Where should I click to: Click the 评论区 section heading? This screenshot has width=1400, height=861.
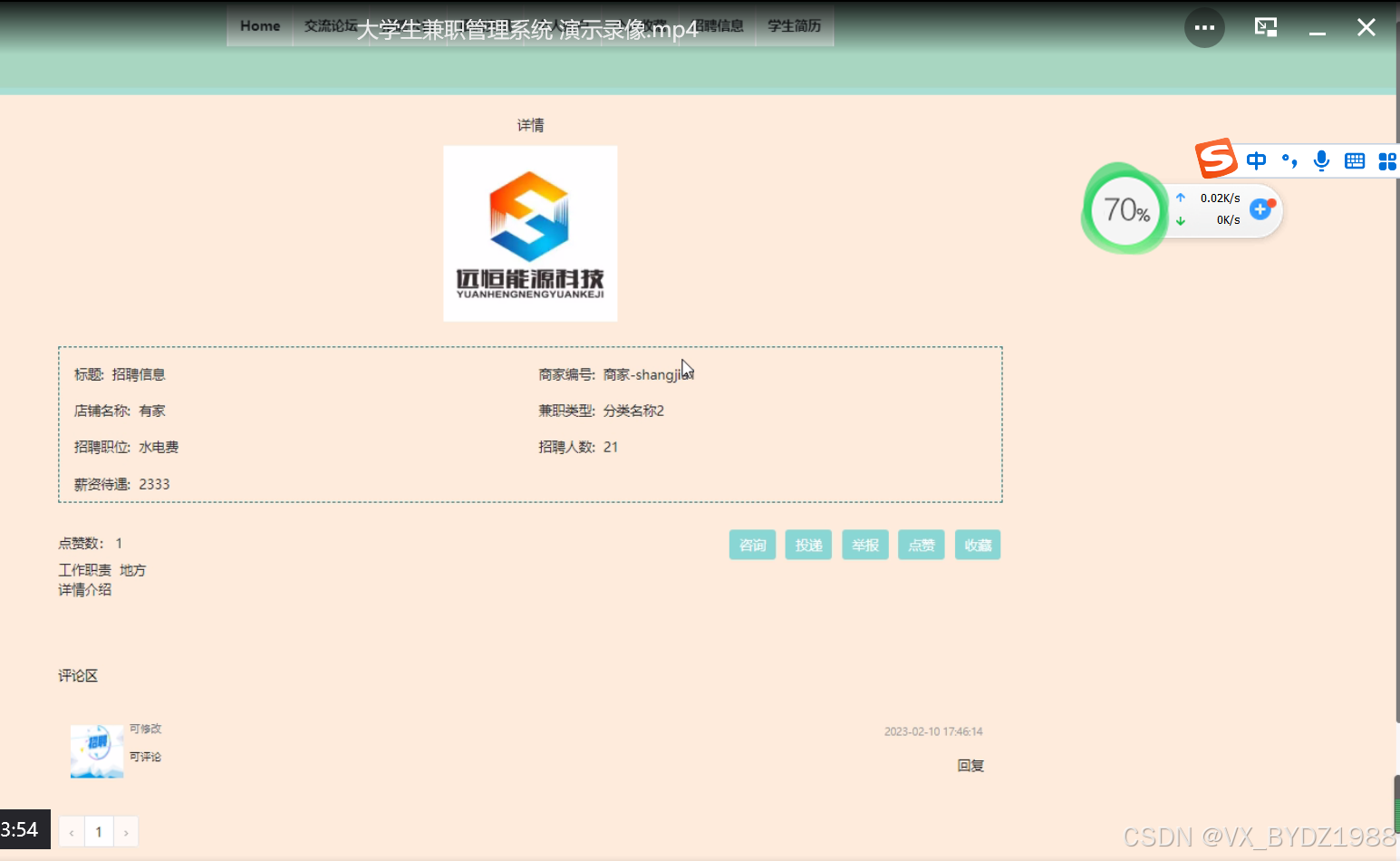(78, 675)
